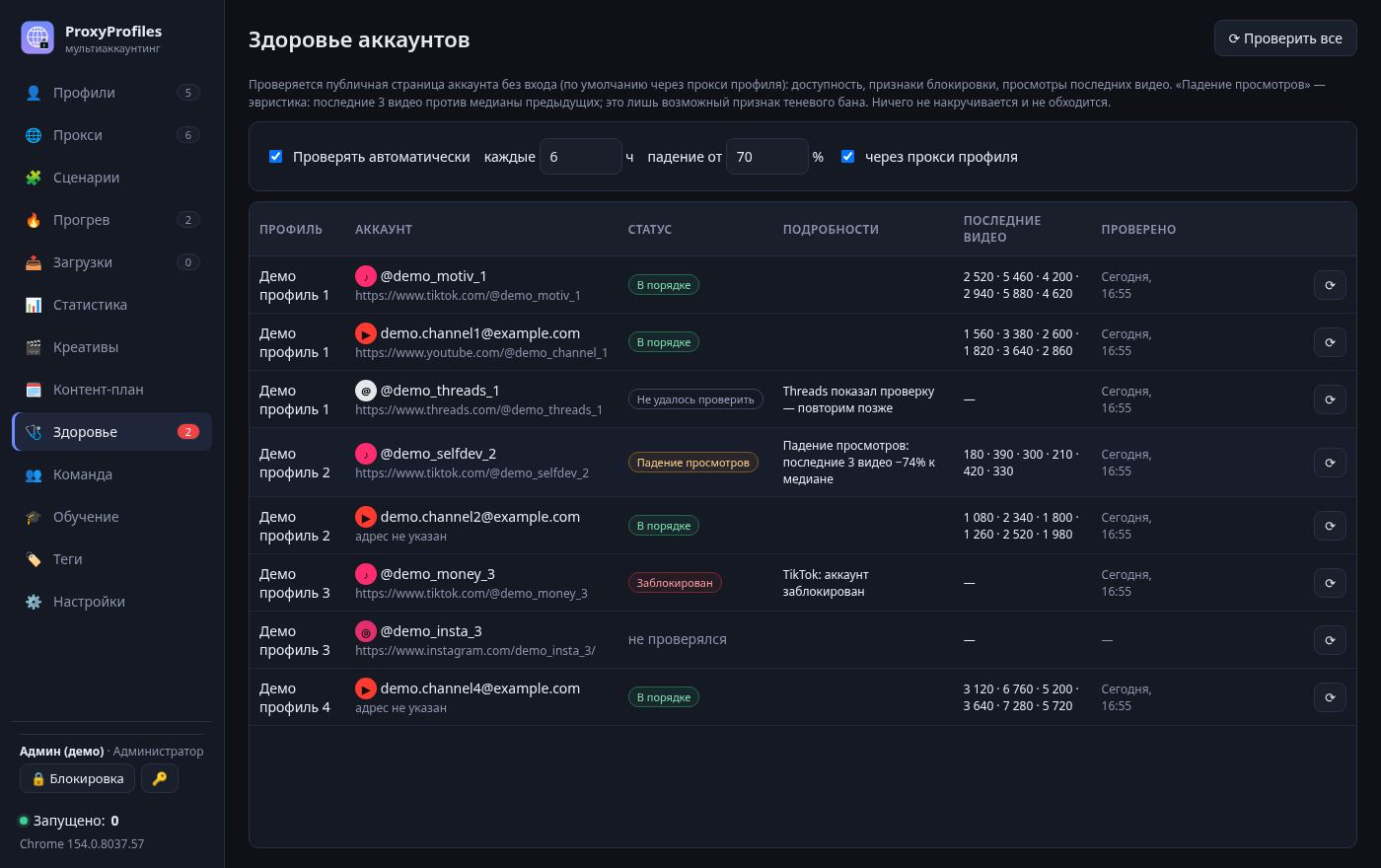The height and width of the screenshot is (868, 1381).
Task: Recheck the @demo_selfdev_2 account
Action: (x=1330, y=463)
